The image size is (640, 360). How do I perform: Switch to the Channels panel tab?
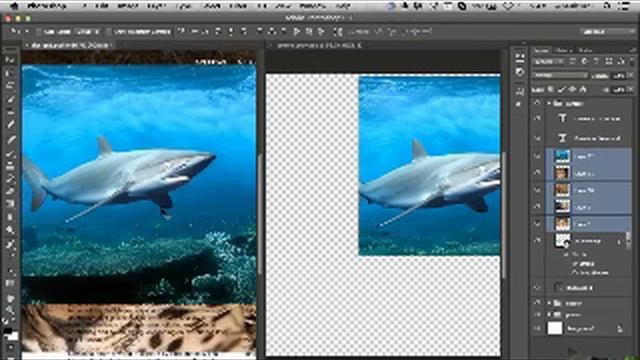point(565,50)
